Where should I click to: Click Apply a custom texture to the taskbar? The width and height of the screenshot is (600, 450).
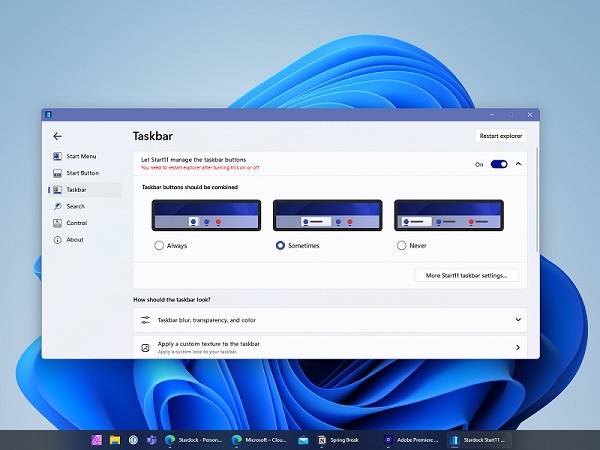(x=209, y=344)
